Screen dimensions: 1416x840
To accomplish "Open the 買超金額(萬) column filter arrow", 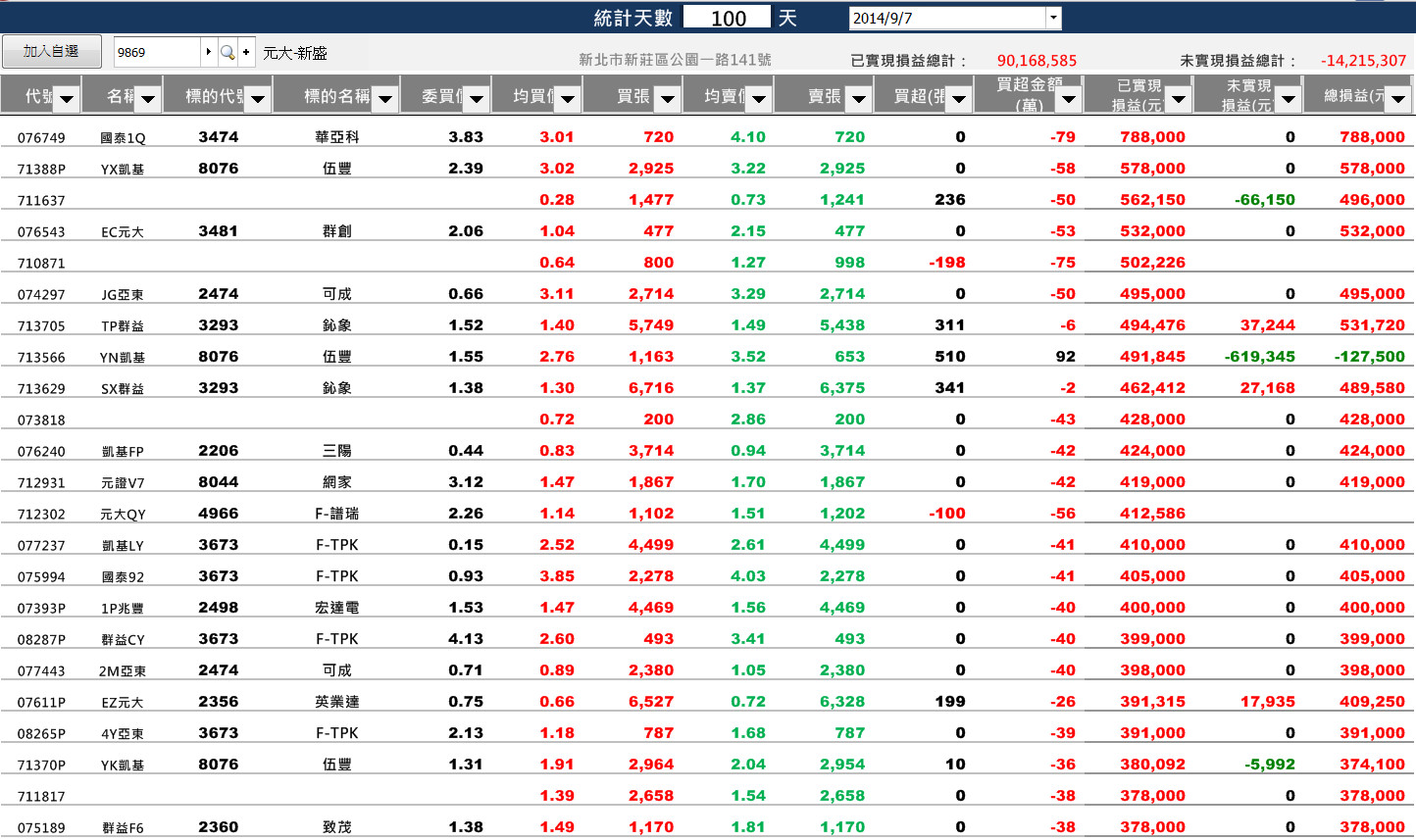I will tap(1069, 98).
